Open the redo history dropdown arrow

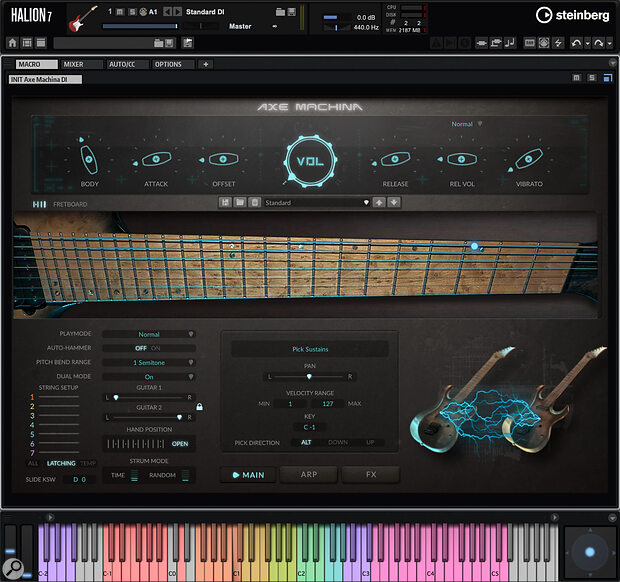click(x=609, y=43)
